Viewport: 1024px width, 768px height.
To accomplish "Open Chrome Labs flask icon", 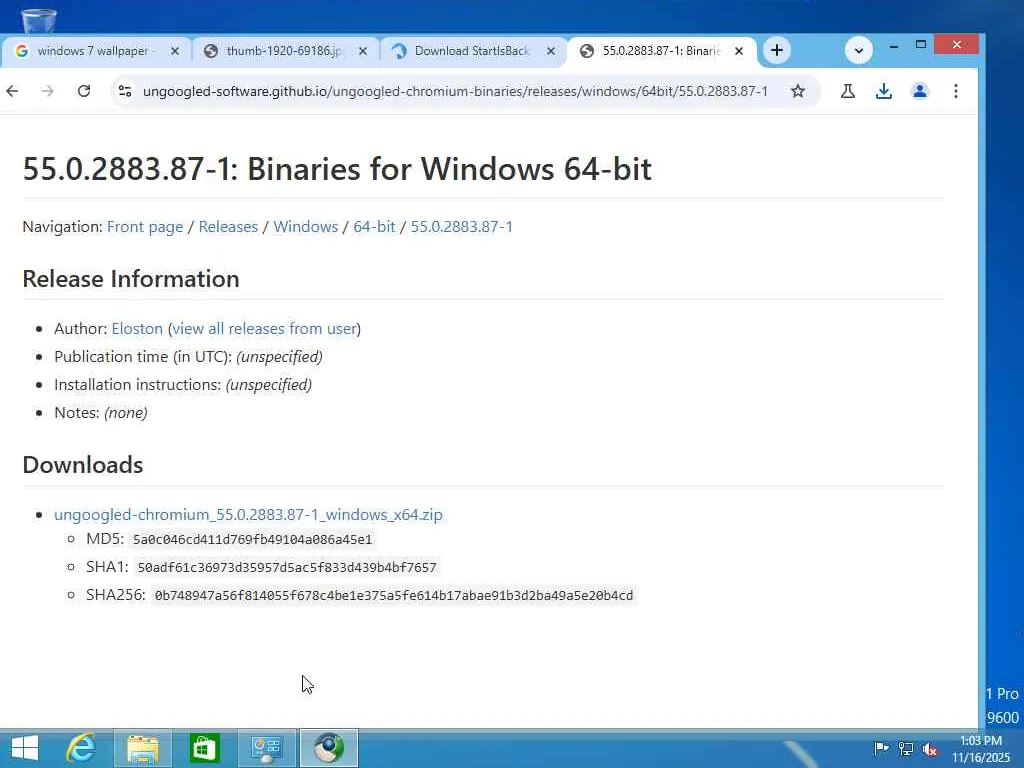I will coord(848,91).
